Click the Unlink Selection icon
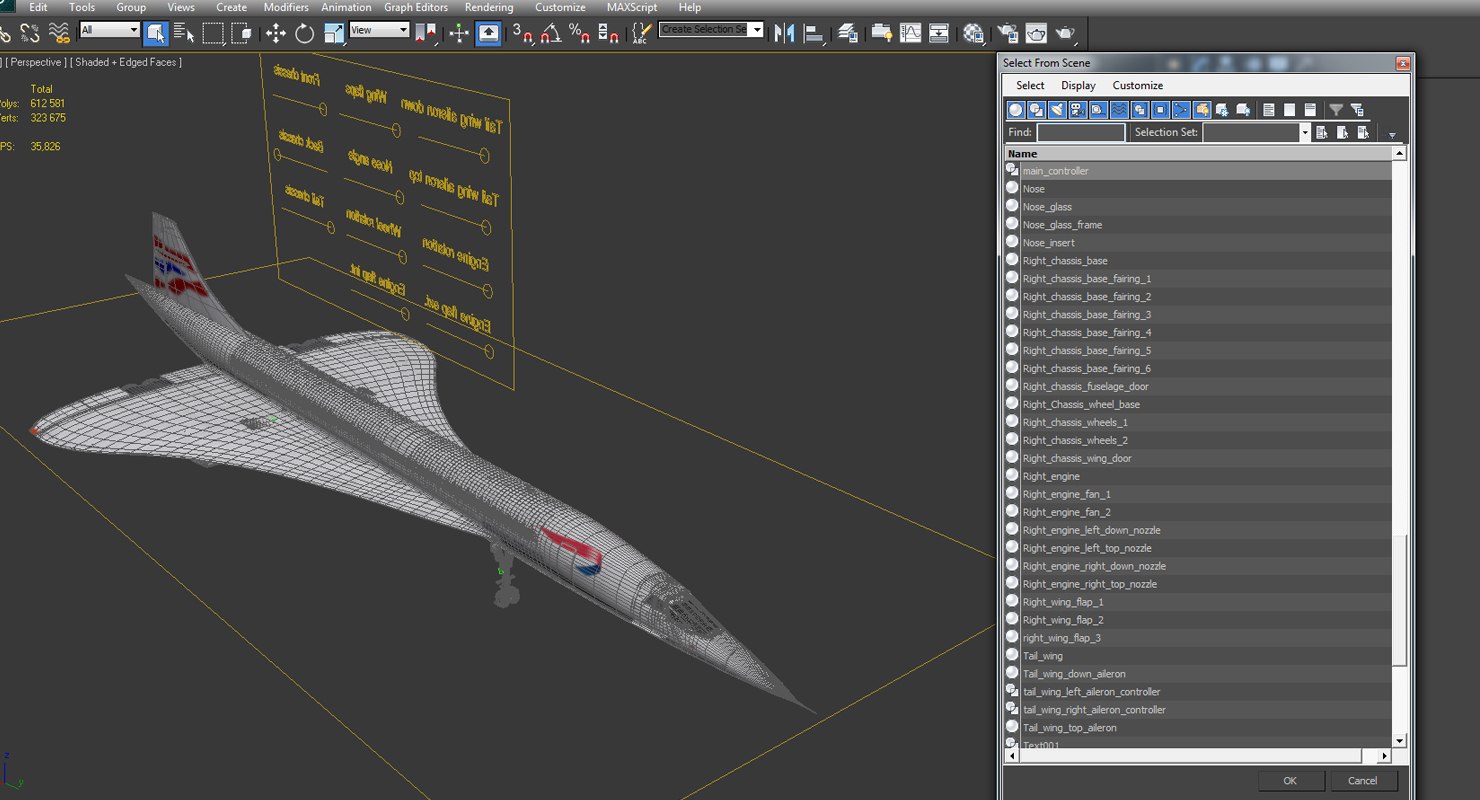The height and width of the screenshot is (800, 1480). (30, 33)
